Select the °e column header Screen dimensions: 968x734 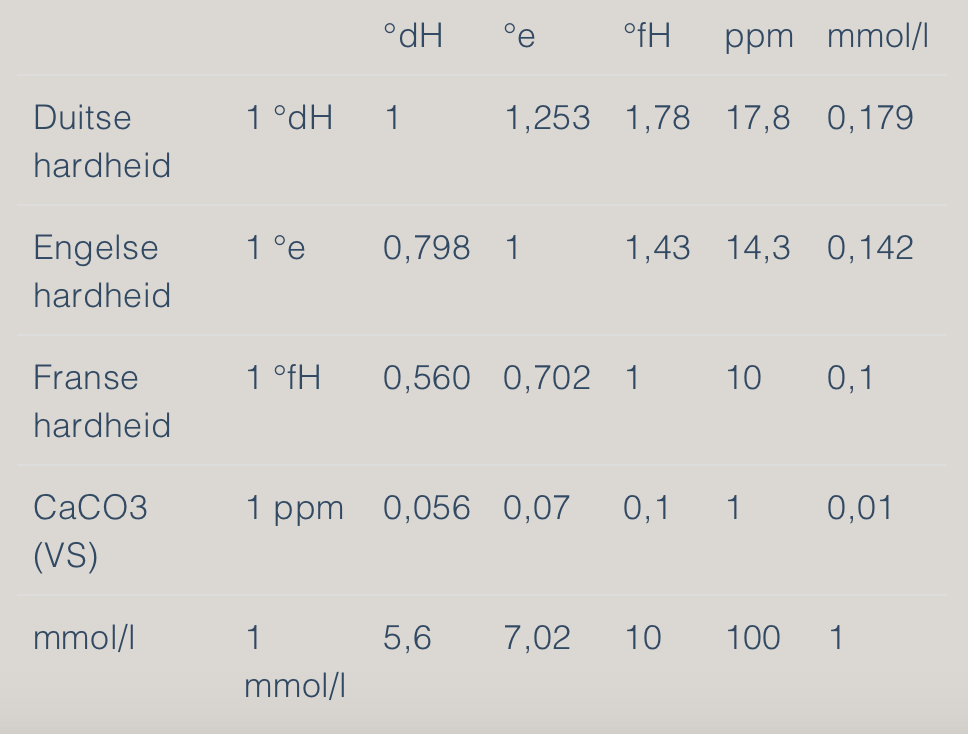click(x=519, y=37)
